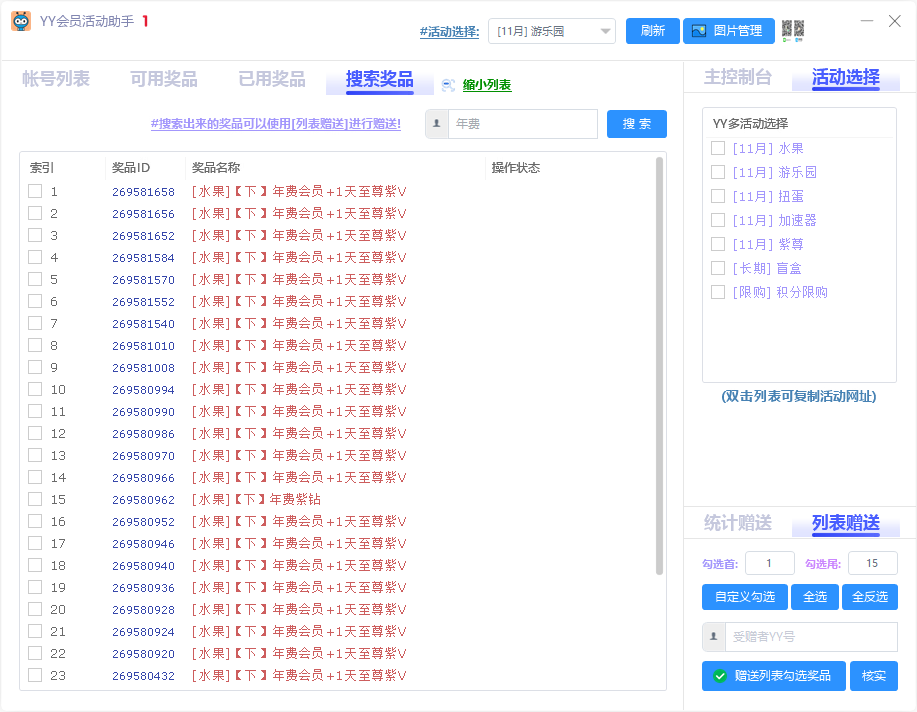917x712 pixels.
Task: Enable the row 23 checkbox
Action: point(35,675)
